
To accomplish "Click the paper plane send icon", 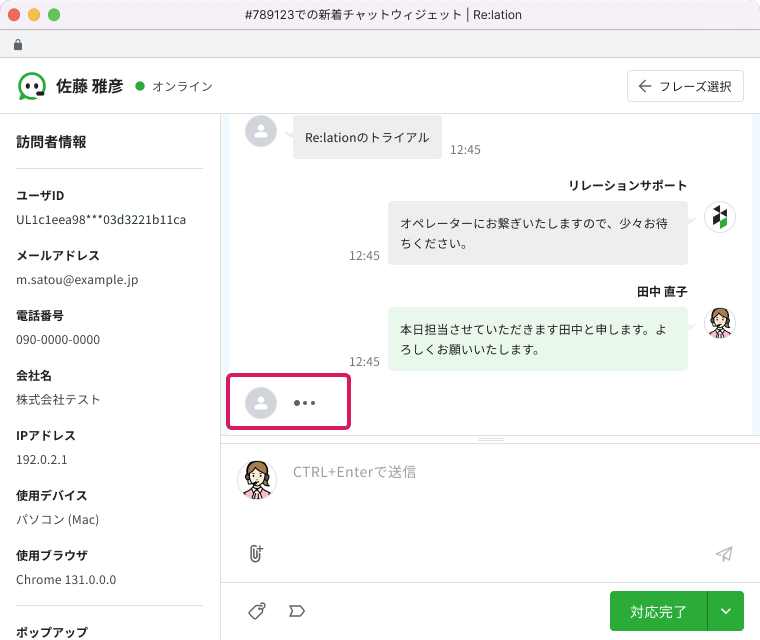I will click(x=724, y=554).
